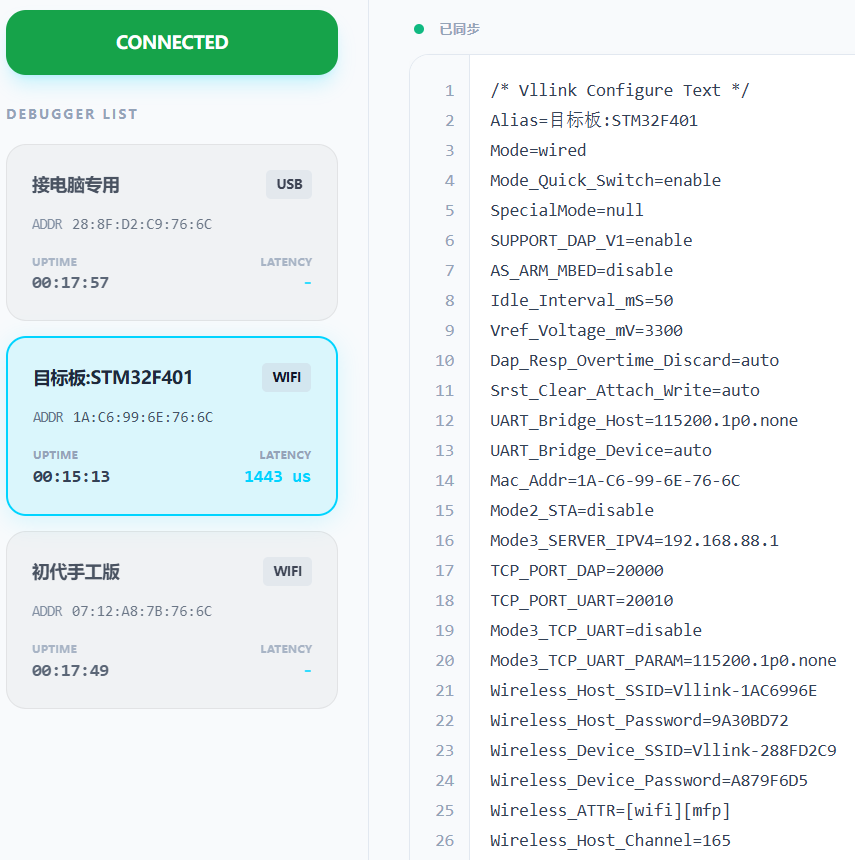Click the Vref_Voltage_mV=3300 line

(586, 330)
